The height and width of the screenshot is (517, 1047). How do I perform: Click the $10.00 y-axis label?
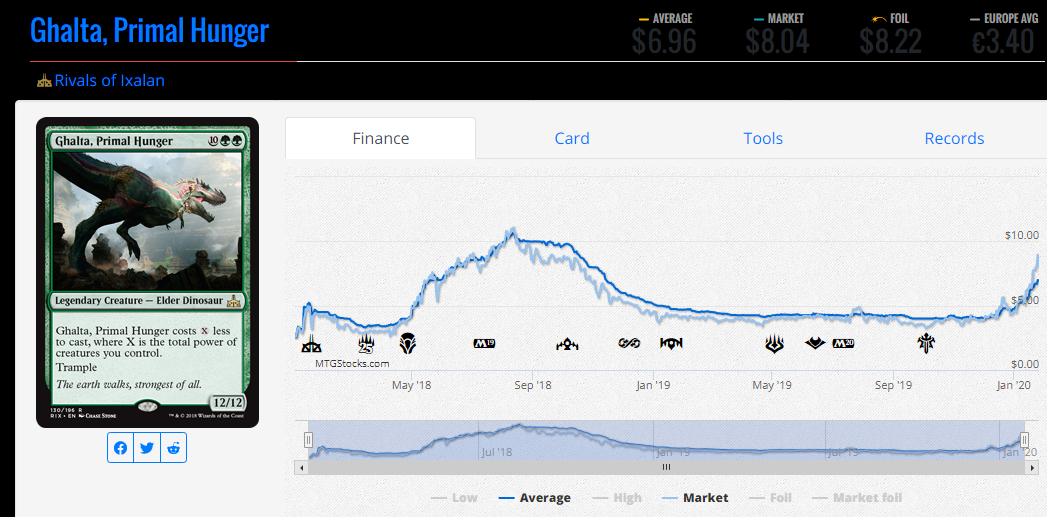(x=1022, y=235)
